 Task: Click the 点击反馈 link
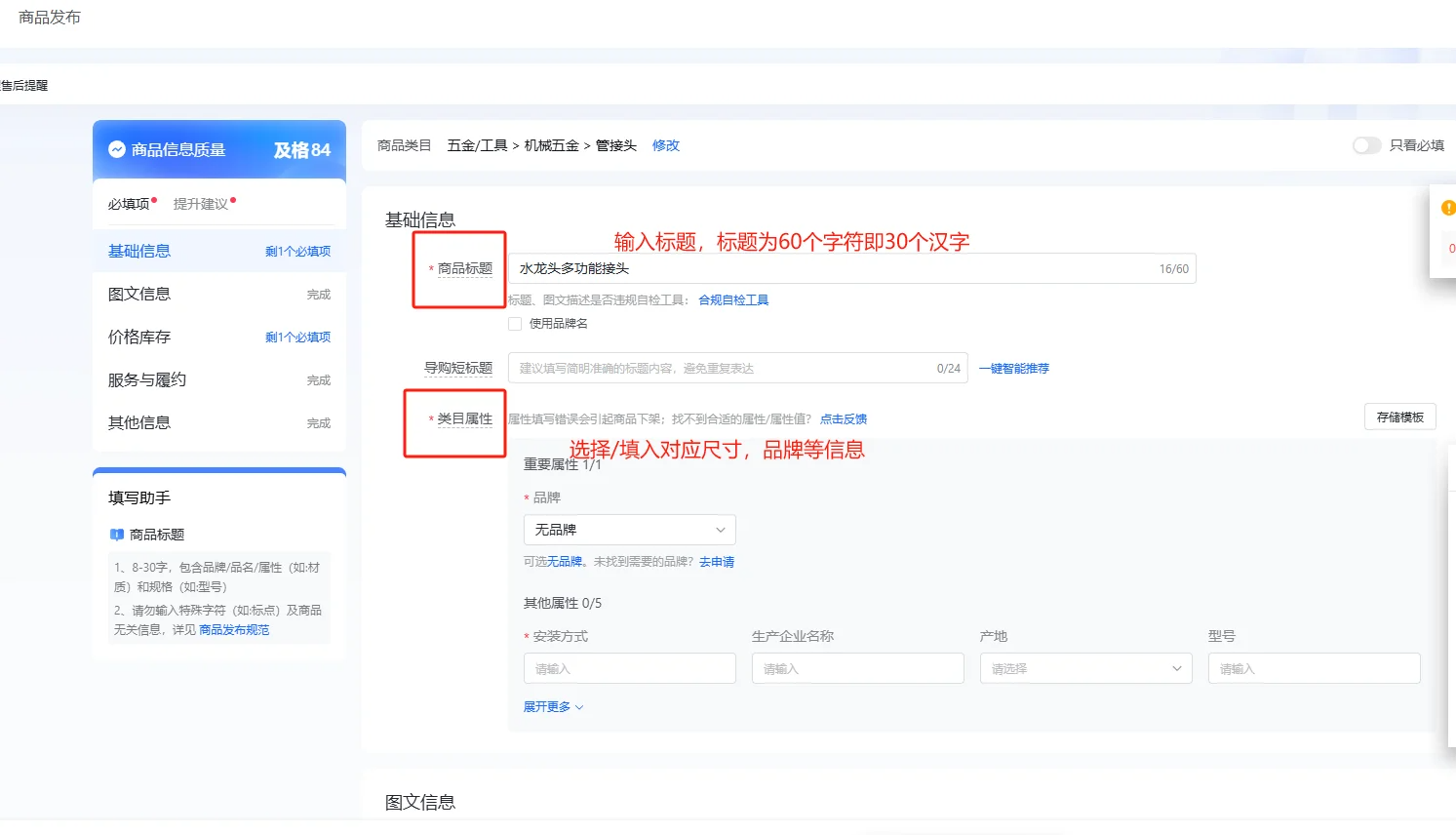[843, 419]
